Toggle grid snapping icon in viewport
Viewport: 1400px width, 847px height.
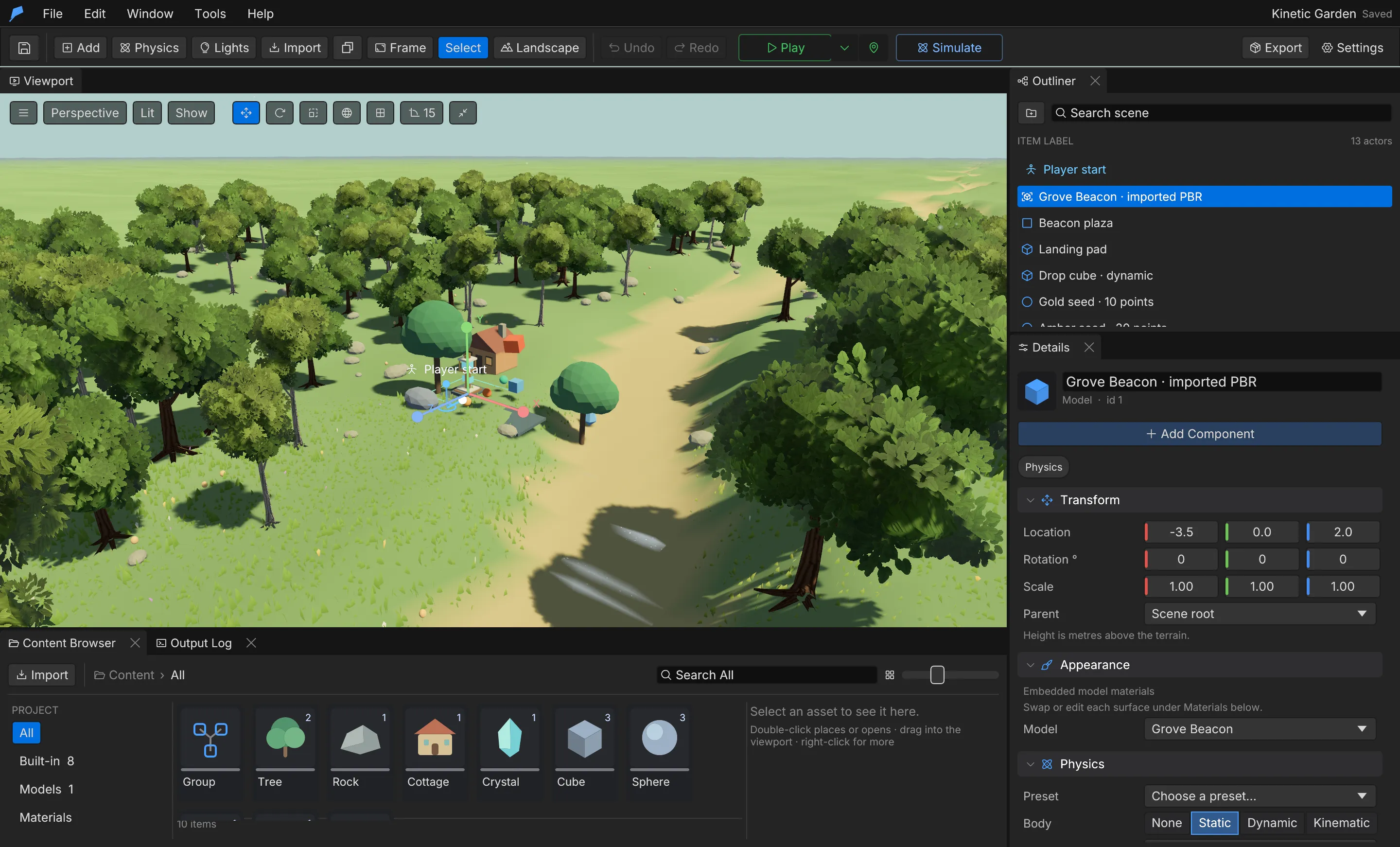[380, 112]
